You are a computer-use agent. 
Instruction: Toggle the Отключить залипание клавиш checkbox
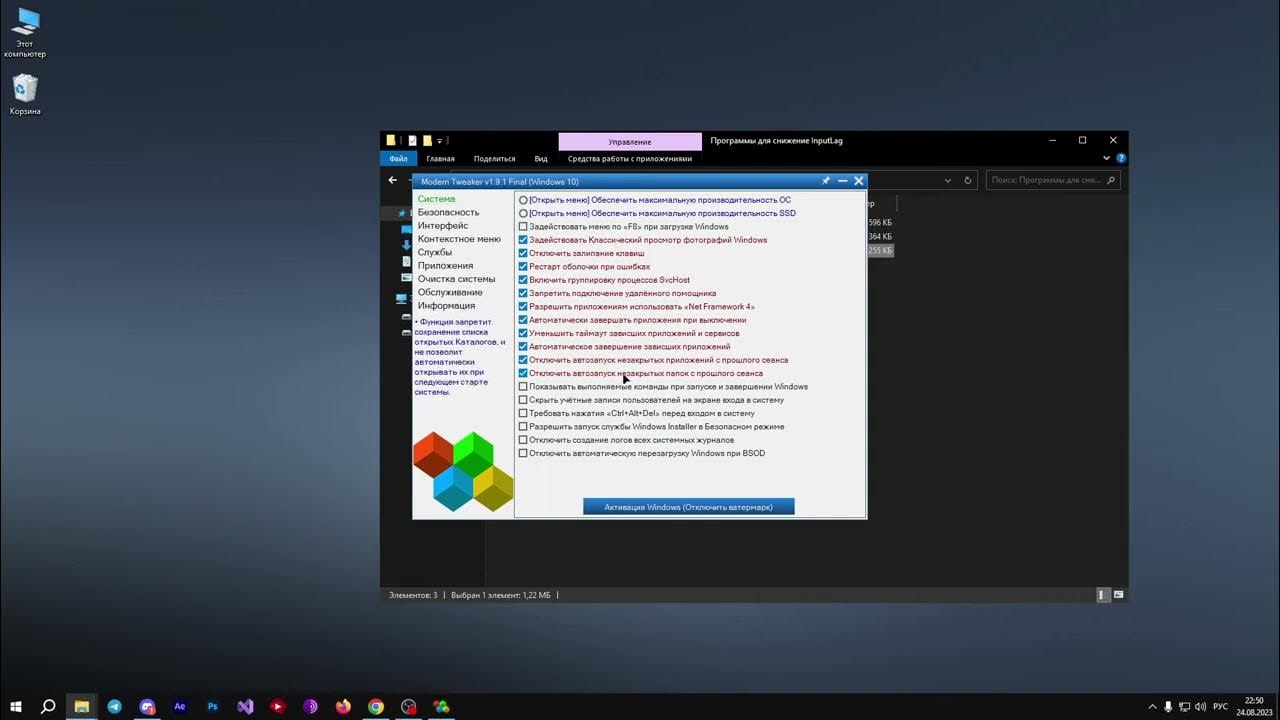pos(523,253)
